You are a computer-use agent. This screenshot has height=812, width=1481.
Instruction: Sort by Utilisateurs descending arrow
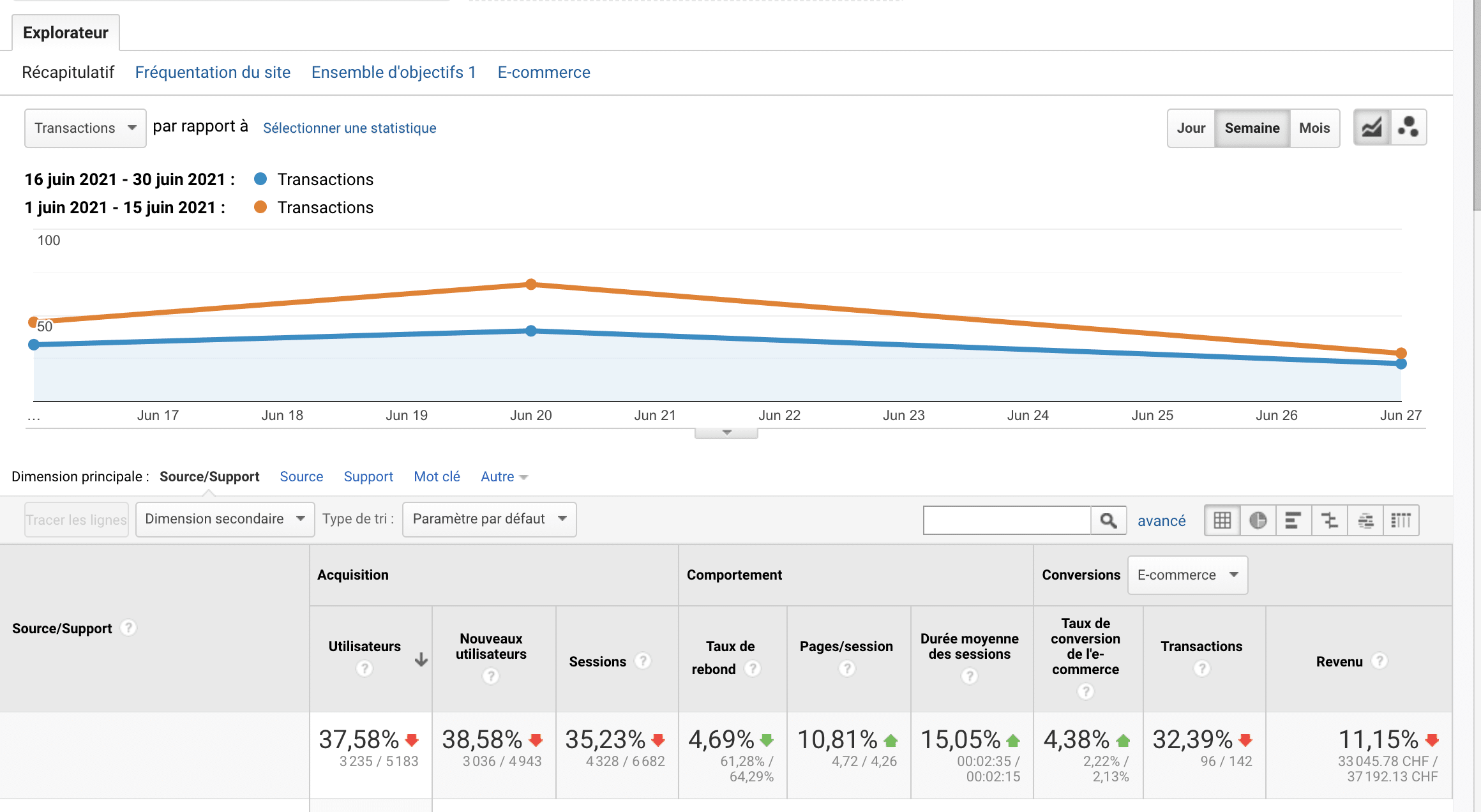(421, 659)
